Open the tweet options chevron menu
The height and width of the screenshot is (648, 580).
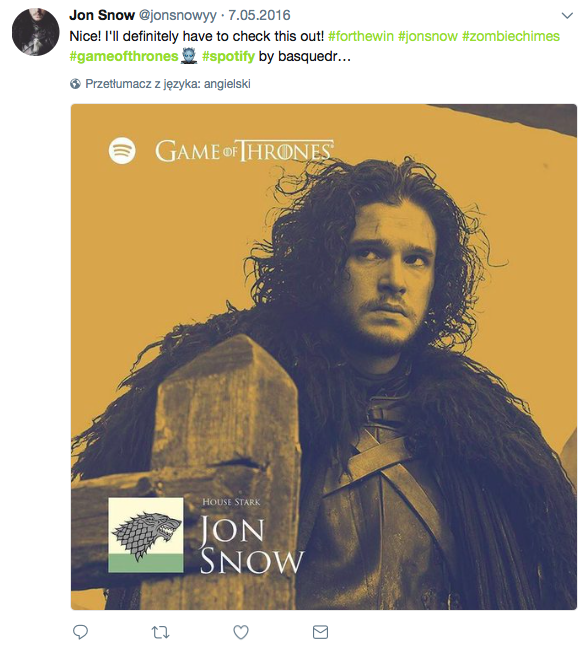[568, 16]
